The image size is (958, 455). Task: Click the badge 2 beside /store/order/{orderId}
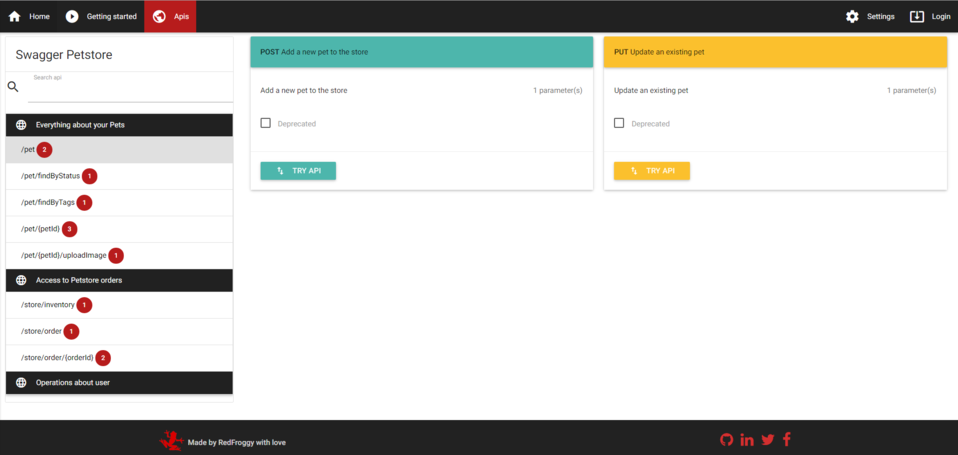coord(103,358)
